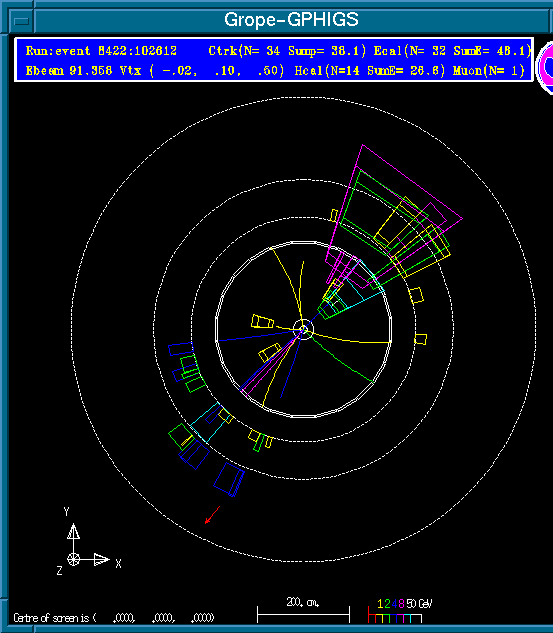
Task: Click the 200 cm scale bar
Action: pos(303,614)
